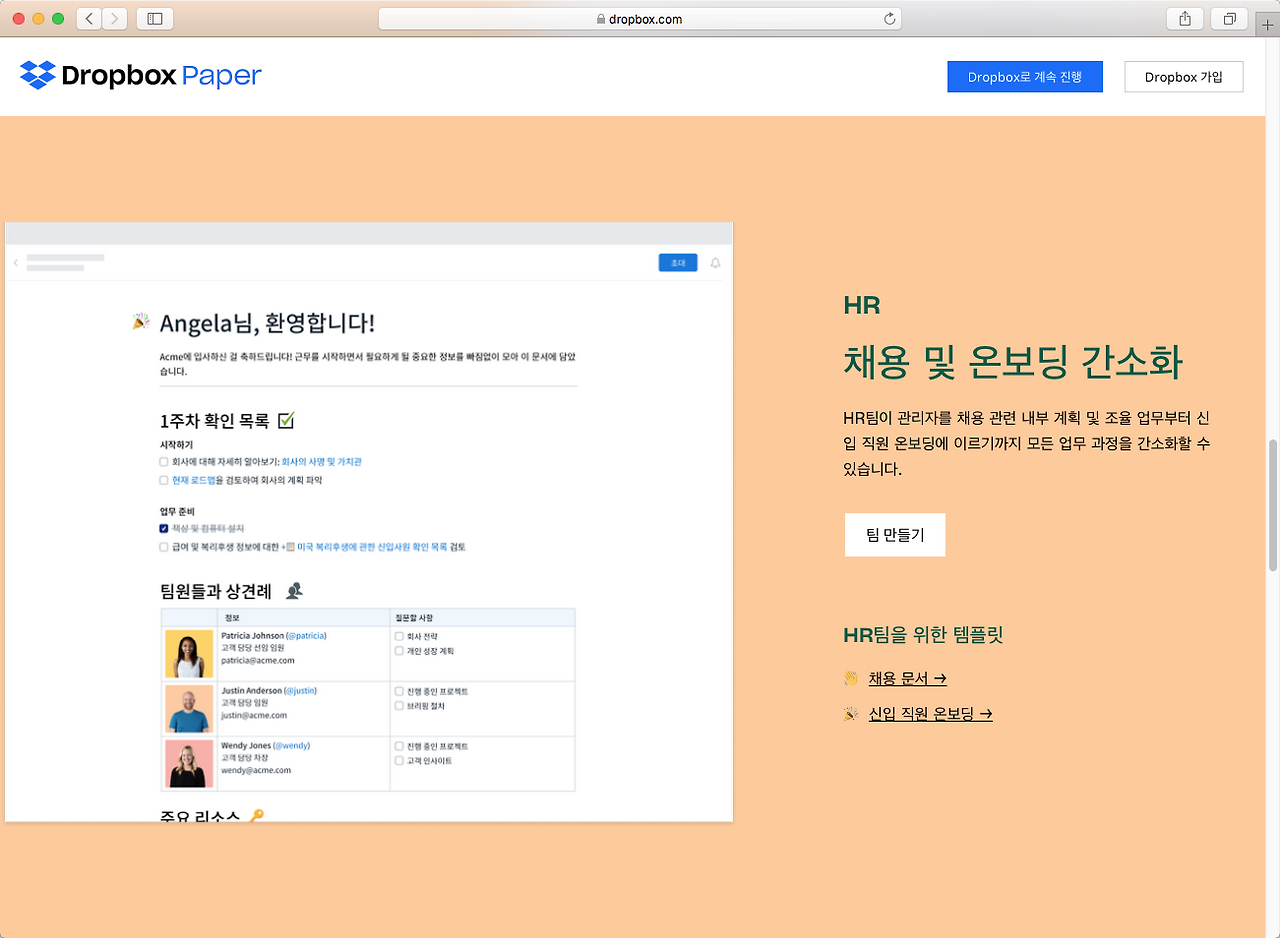
Task: Click the patricia@acme.com email text
Action: click(x=258, y=661)
